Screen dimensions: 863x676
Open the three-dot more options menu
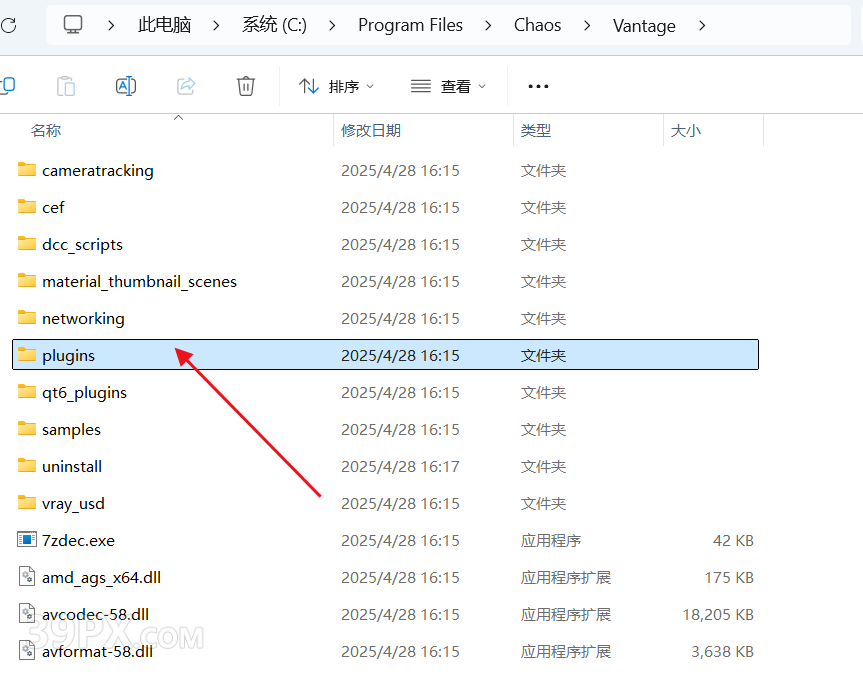pos(538,86)
